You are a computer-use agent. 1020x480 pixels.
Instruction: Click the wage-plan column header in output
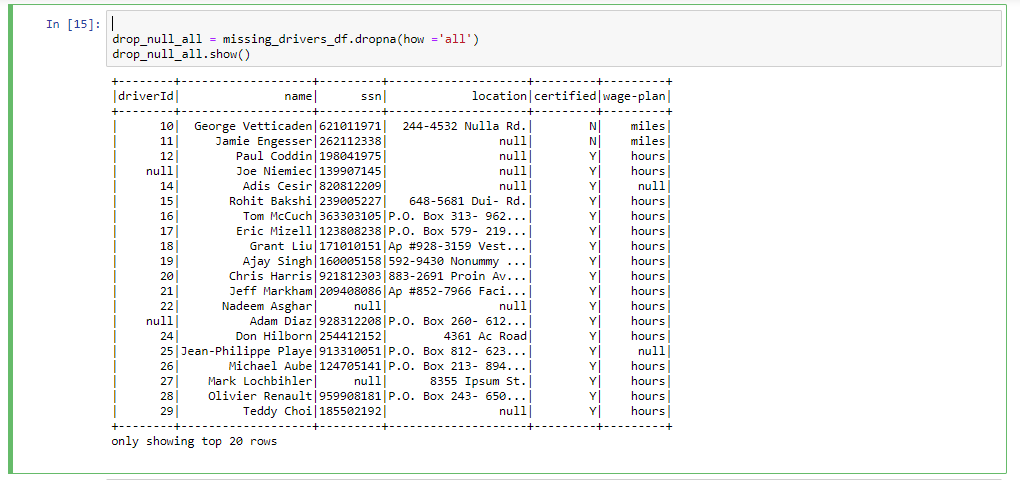pyautogui.click(x=634, y=96)
